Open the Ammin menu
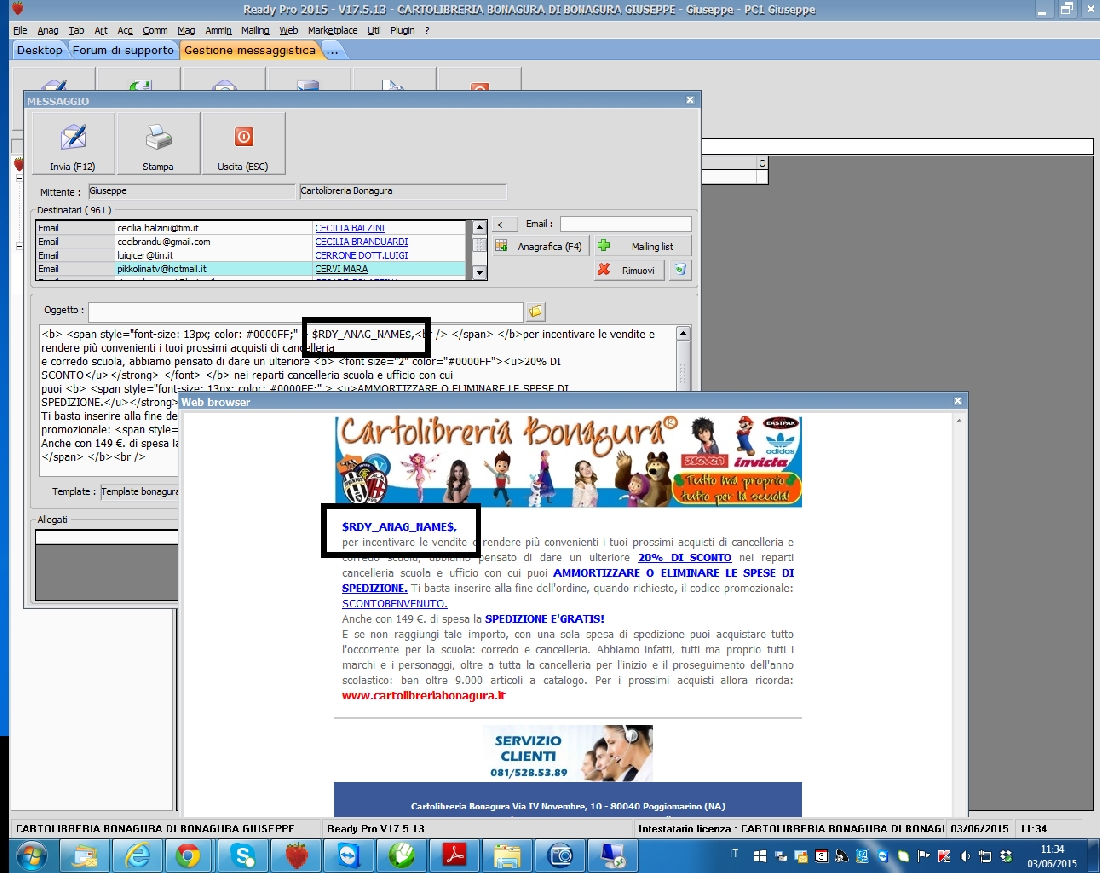Viewport: 1100px width, 873px height. click(x=218, y=31)
